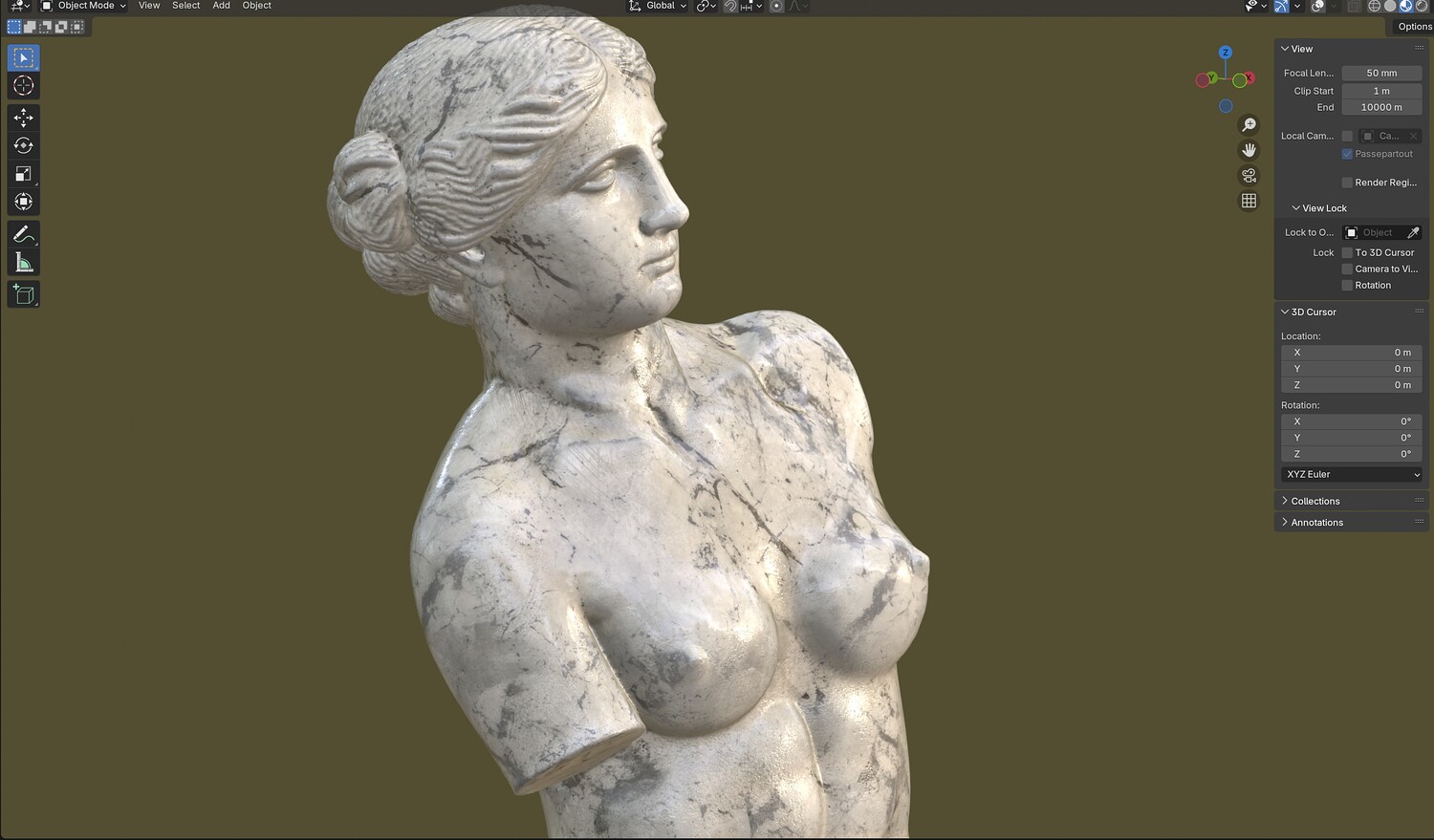Enable Camera to View lock checkbox
This screenshot has width=1434, height=840.
coord(1347,269)
